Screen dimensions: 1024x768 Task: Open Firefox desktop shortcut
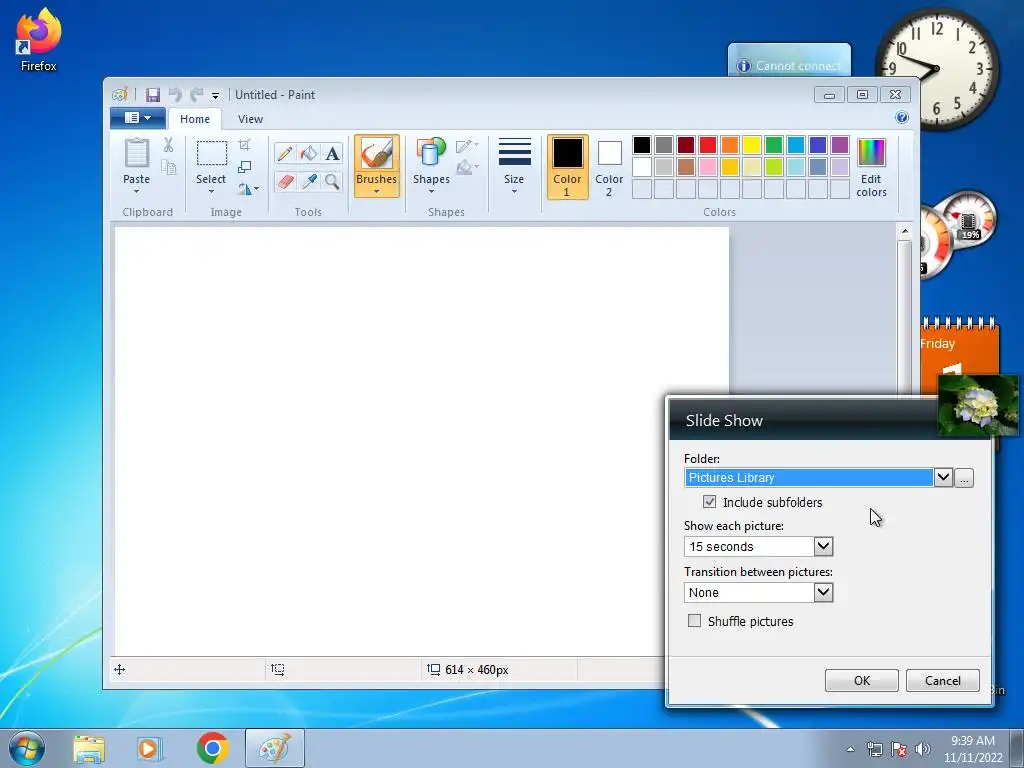39,39
